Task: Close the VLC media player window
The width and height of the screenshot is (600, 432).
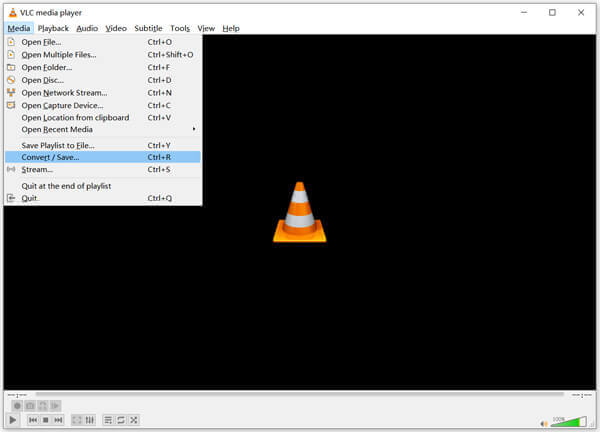Action: (581, 12)
